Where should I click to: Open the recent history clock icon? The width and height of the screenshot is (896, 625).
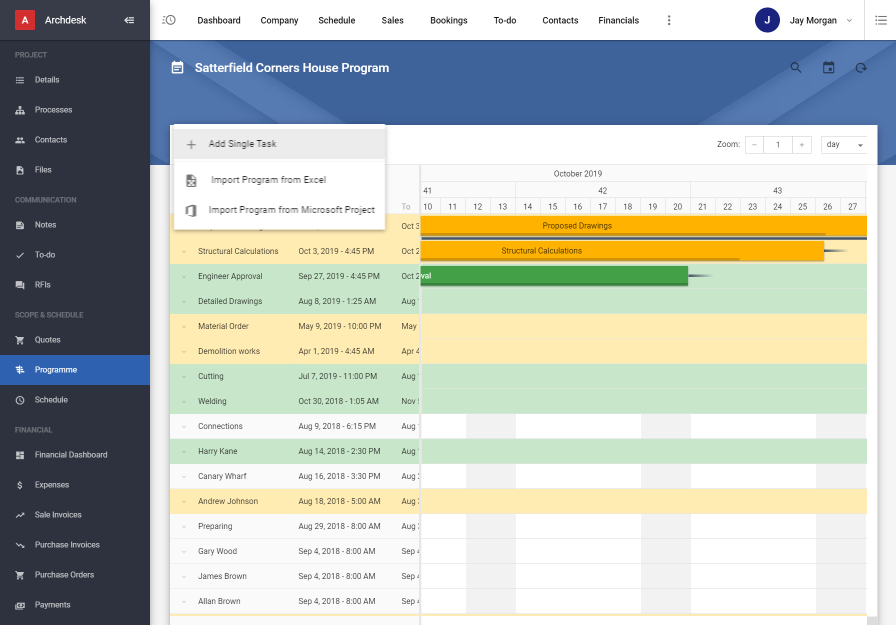[x=169, y=20]
